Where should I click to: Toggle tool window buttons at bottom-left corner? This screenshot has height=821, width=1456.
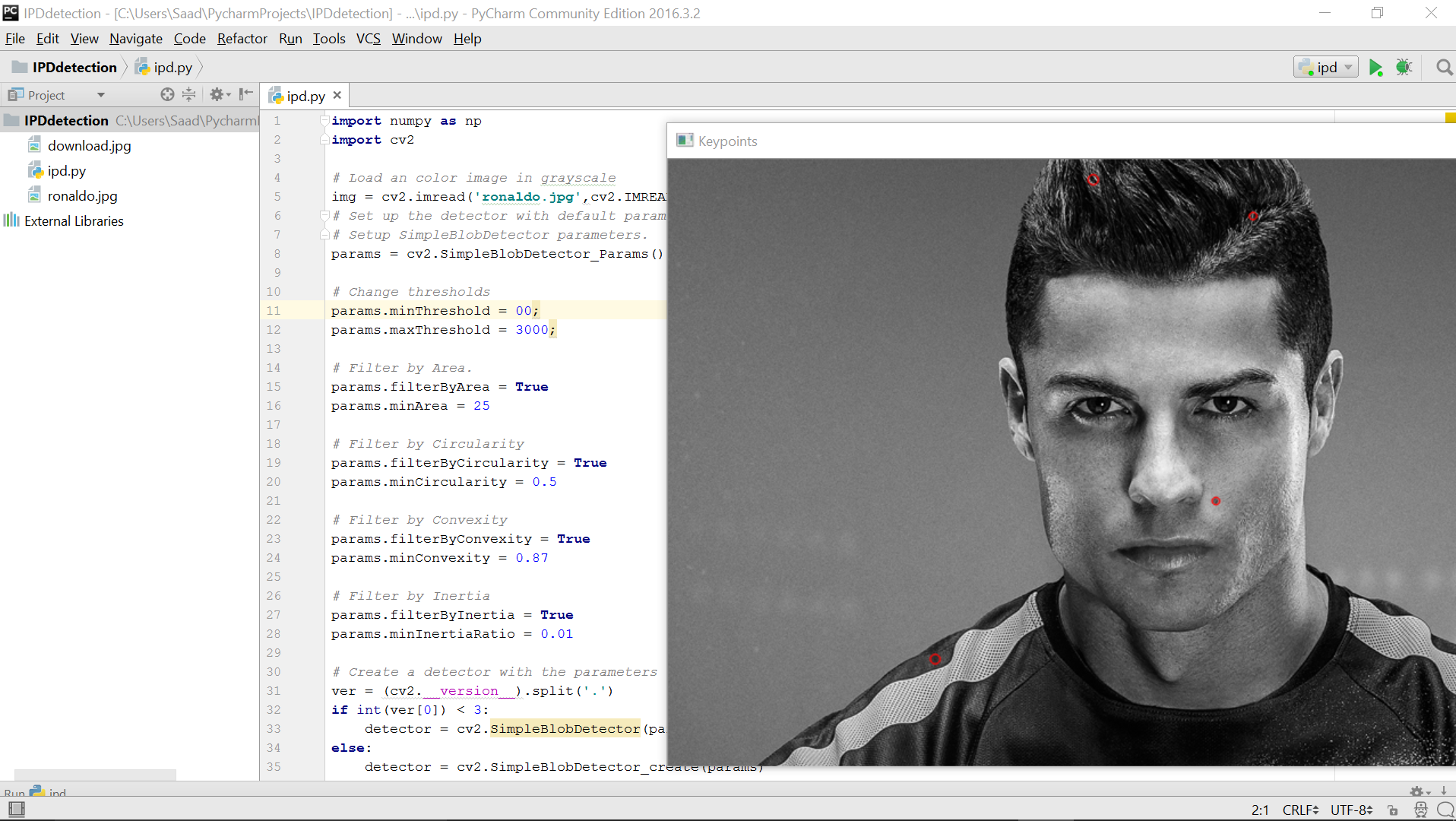click(17, 810)
